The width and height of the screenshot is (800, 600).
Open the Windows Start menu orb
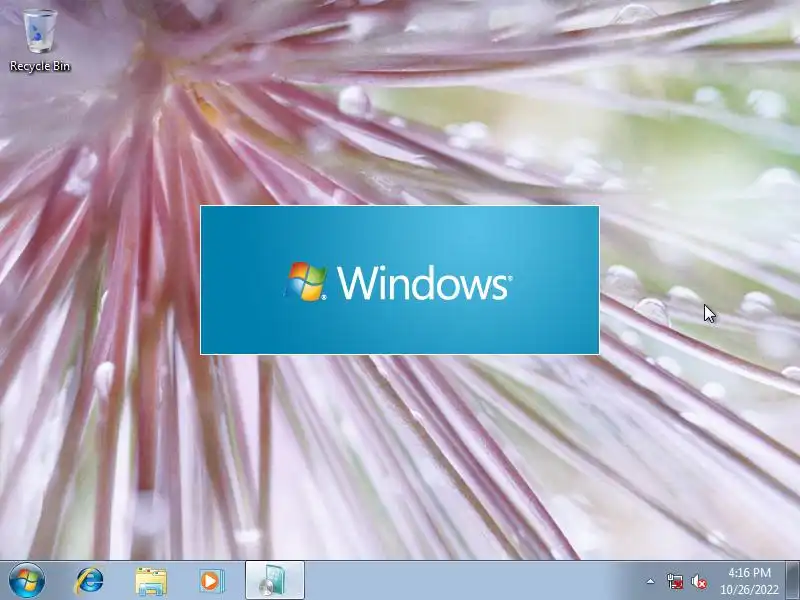(27, 581)
